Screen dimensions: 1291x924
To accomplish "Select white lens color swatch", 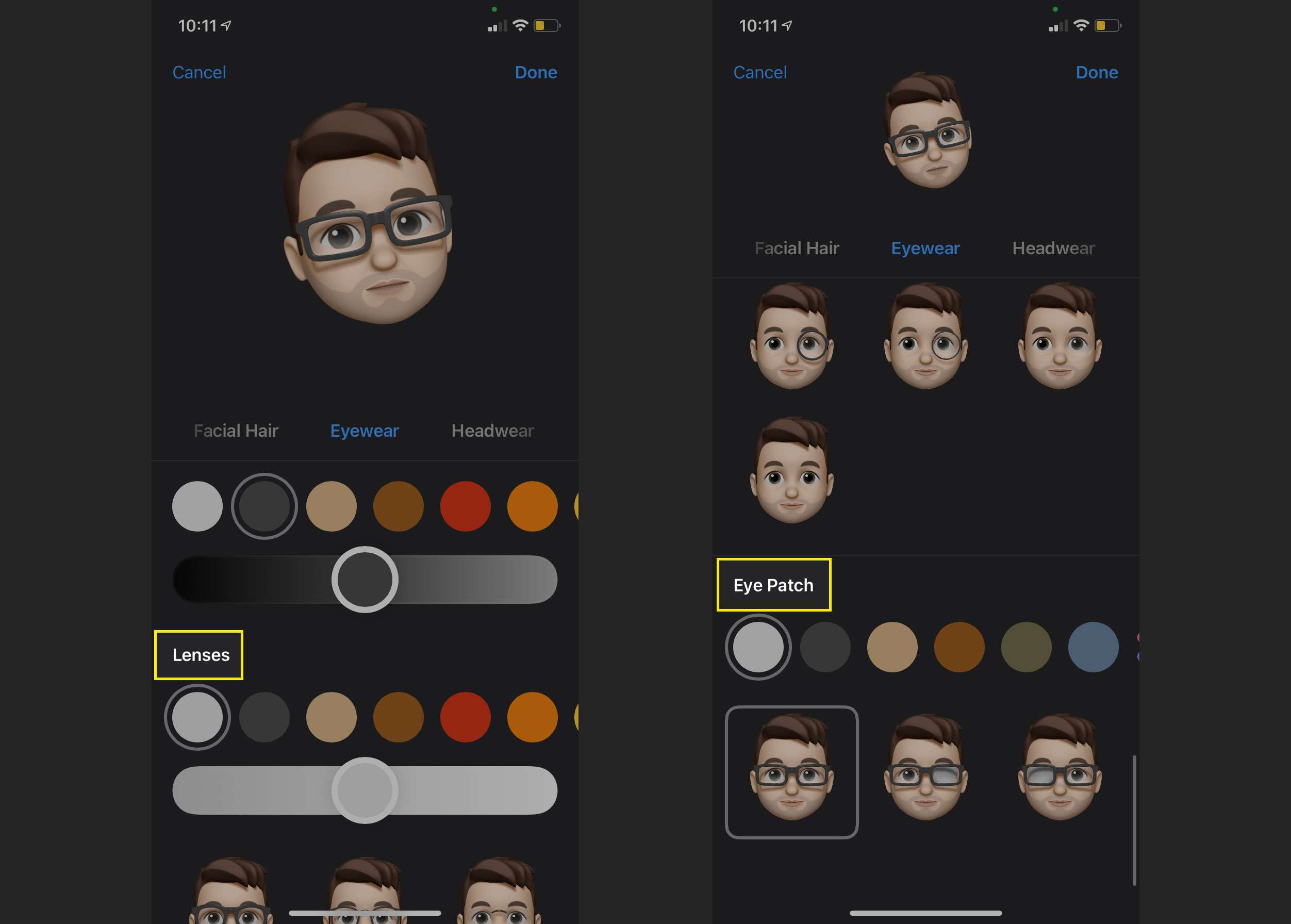I will click(x=196, y=716).
